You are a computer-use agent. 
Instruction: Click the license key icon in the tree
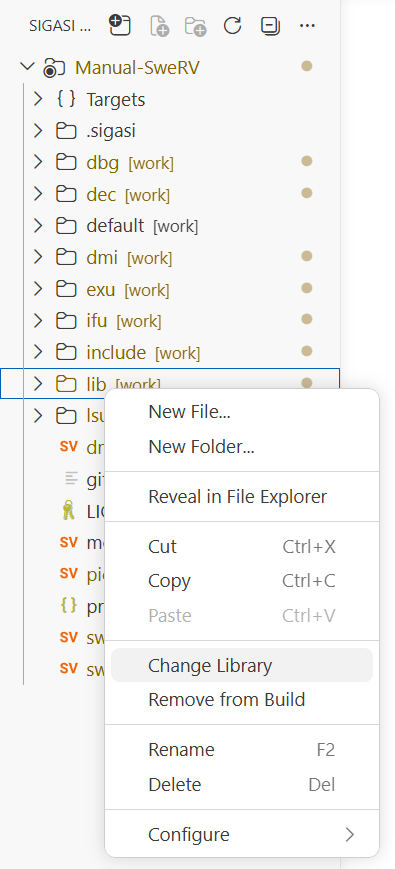[x=68, y=510]
